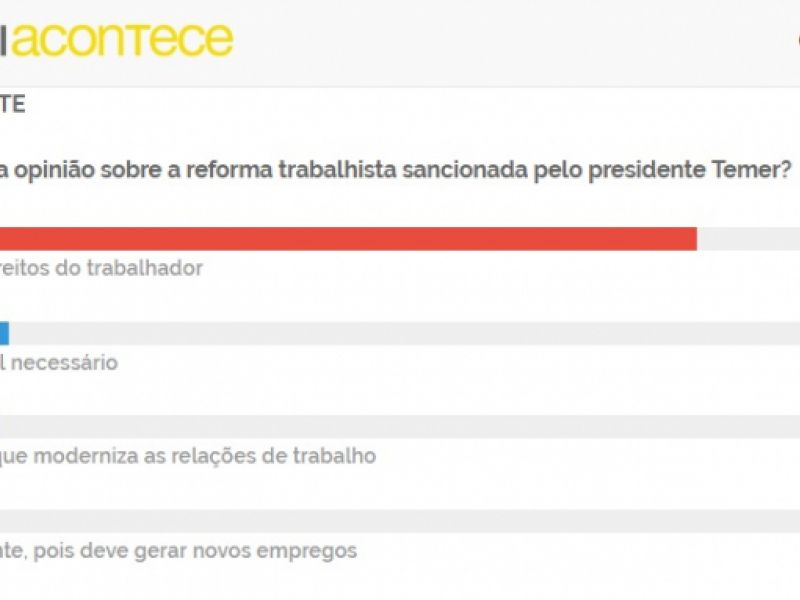
Task: Choose the 'pois deve gerar novos empregos' option
Action: 178,550
